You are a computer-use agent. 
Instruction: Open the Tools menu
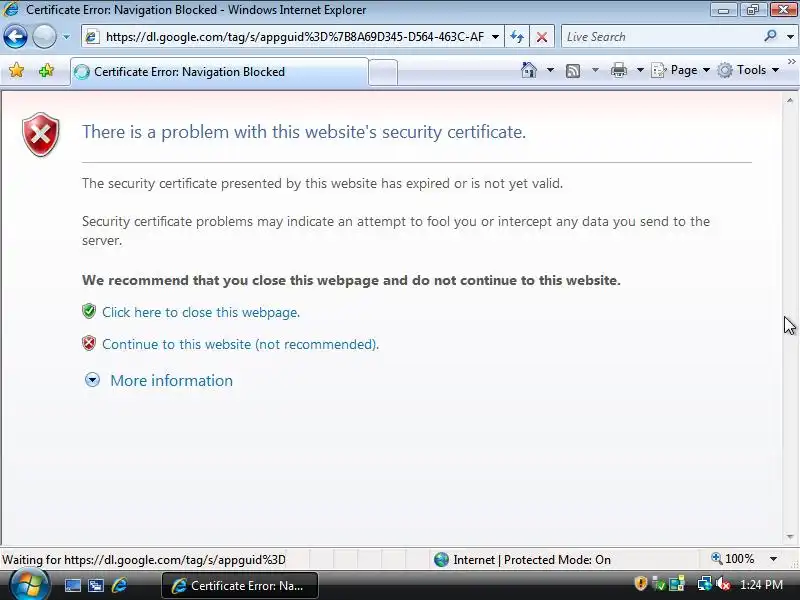748,70
